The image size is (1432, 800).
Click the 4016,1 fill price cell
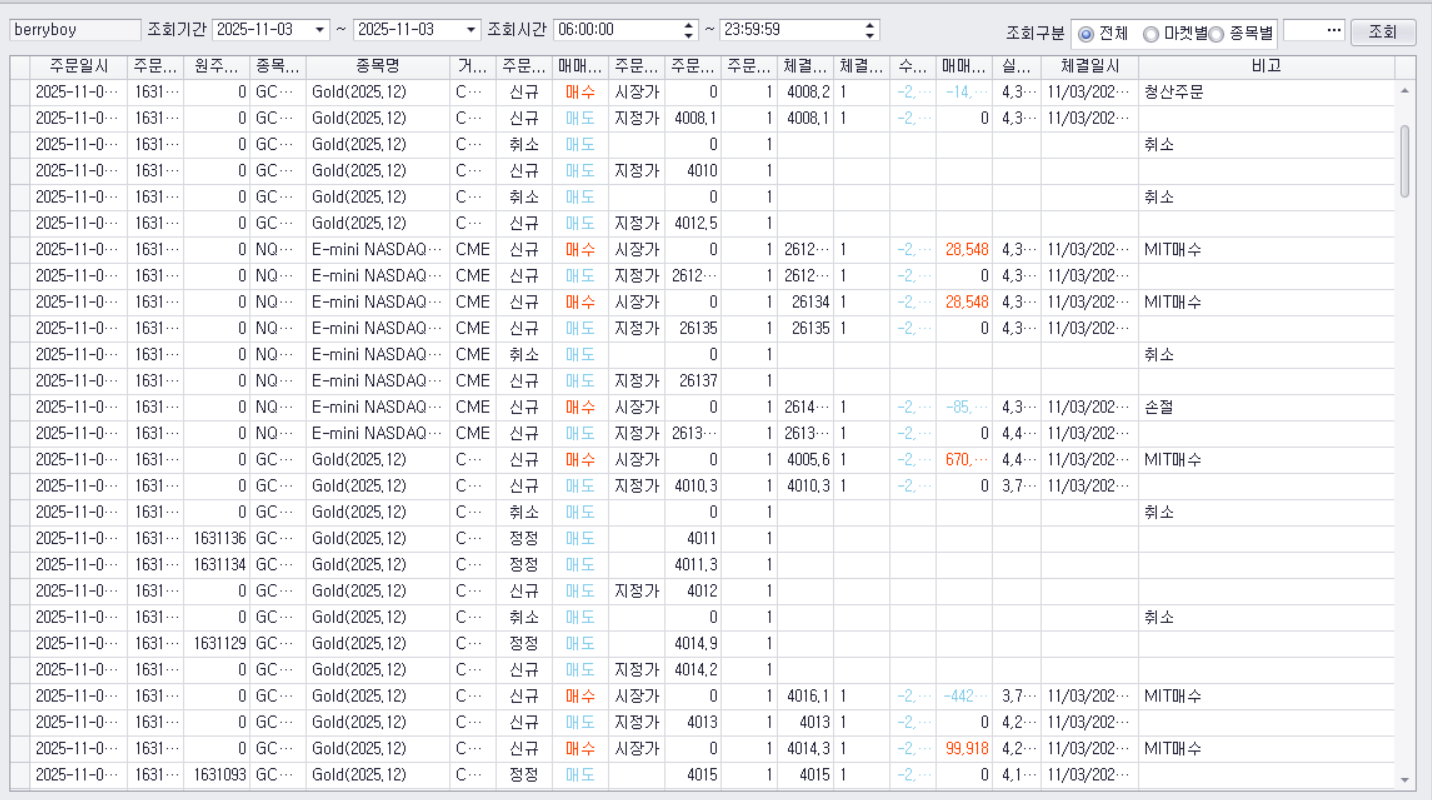[808, 696]
